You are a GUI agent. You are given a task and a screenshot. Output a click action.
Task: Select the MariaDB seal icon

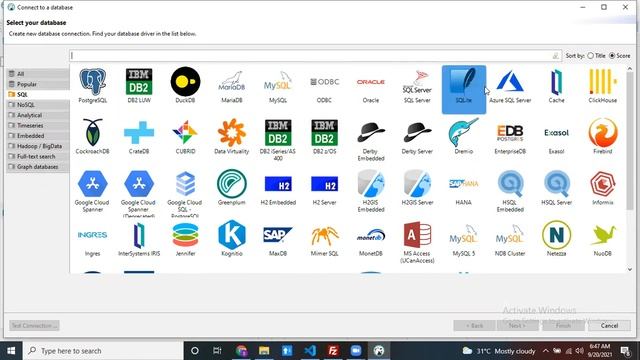click(231, 86)
